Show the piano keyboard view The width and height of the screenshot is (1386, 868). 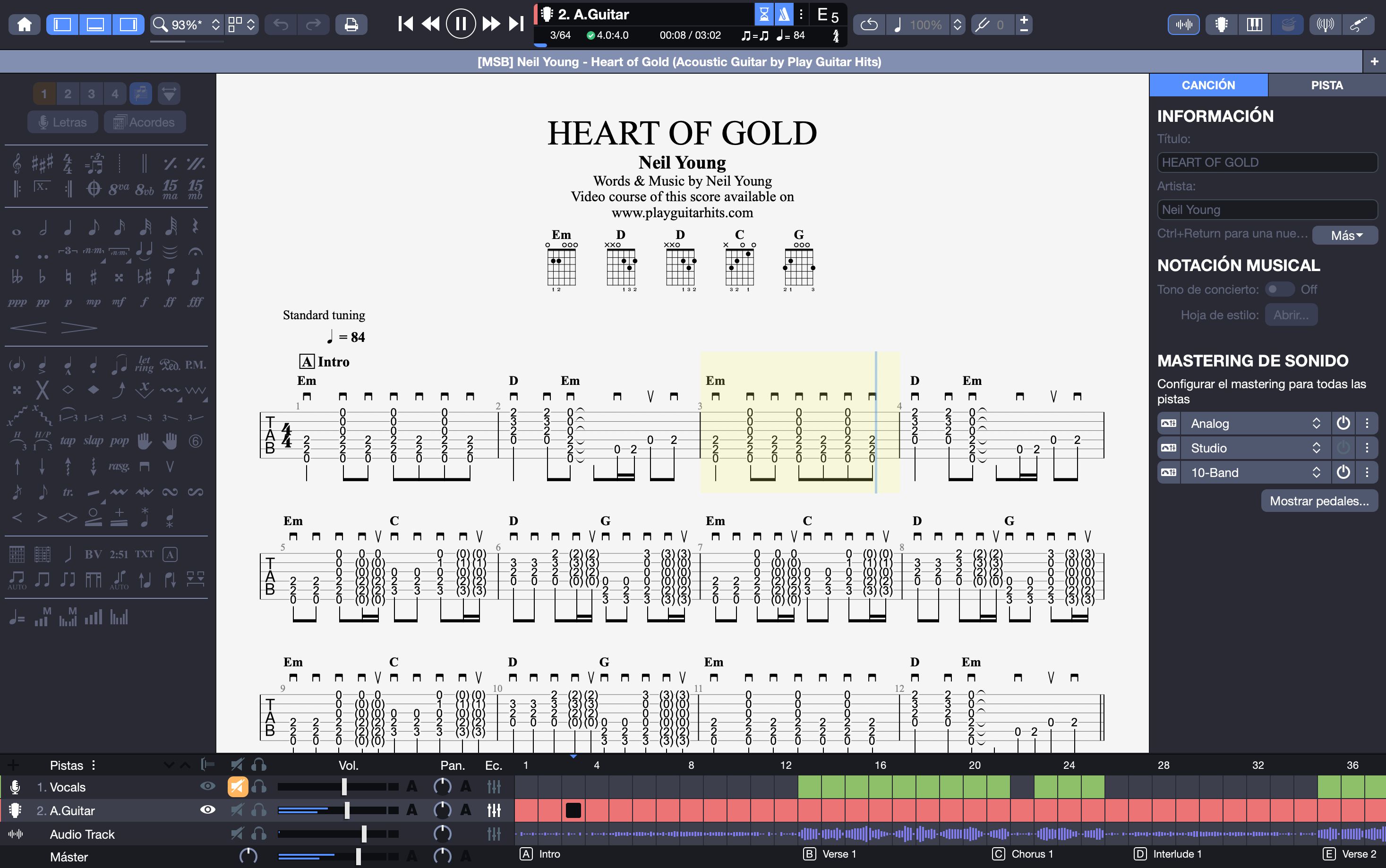coord(1255,25)
